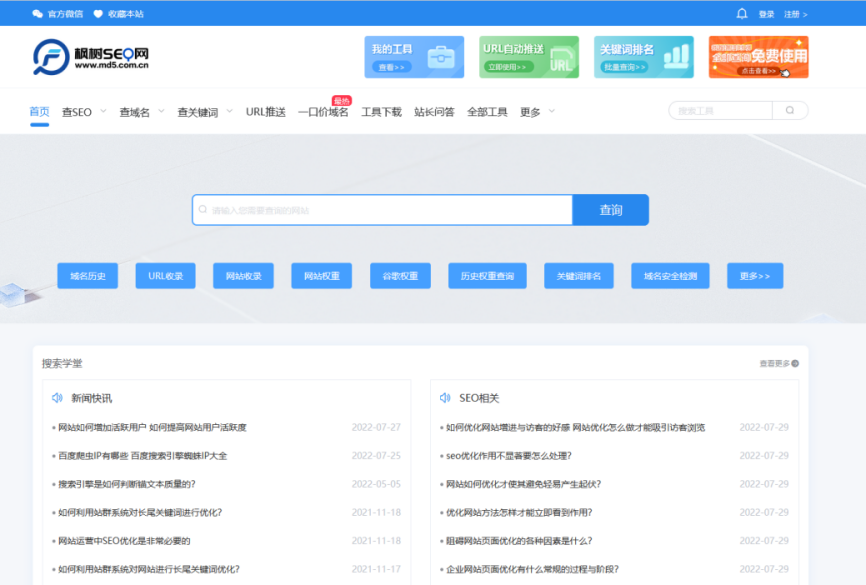Open article 网站如何优化才使其避免轻易产生起伏
The image size is (866, 585).
[x=524, y=484]
